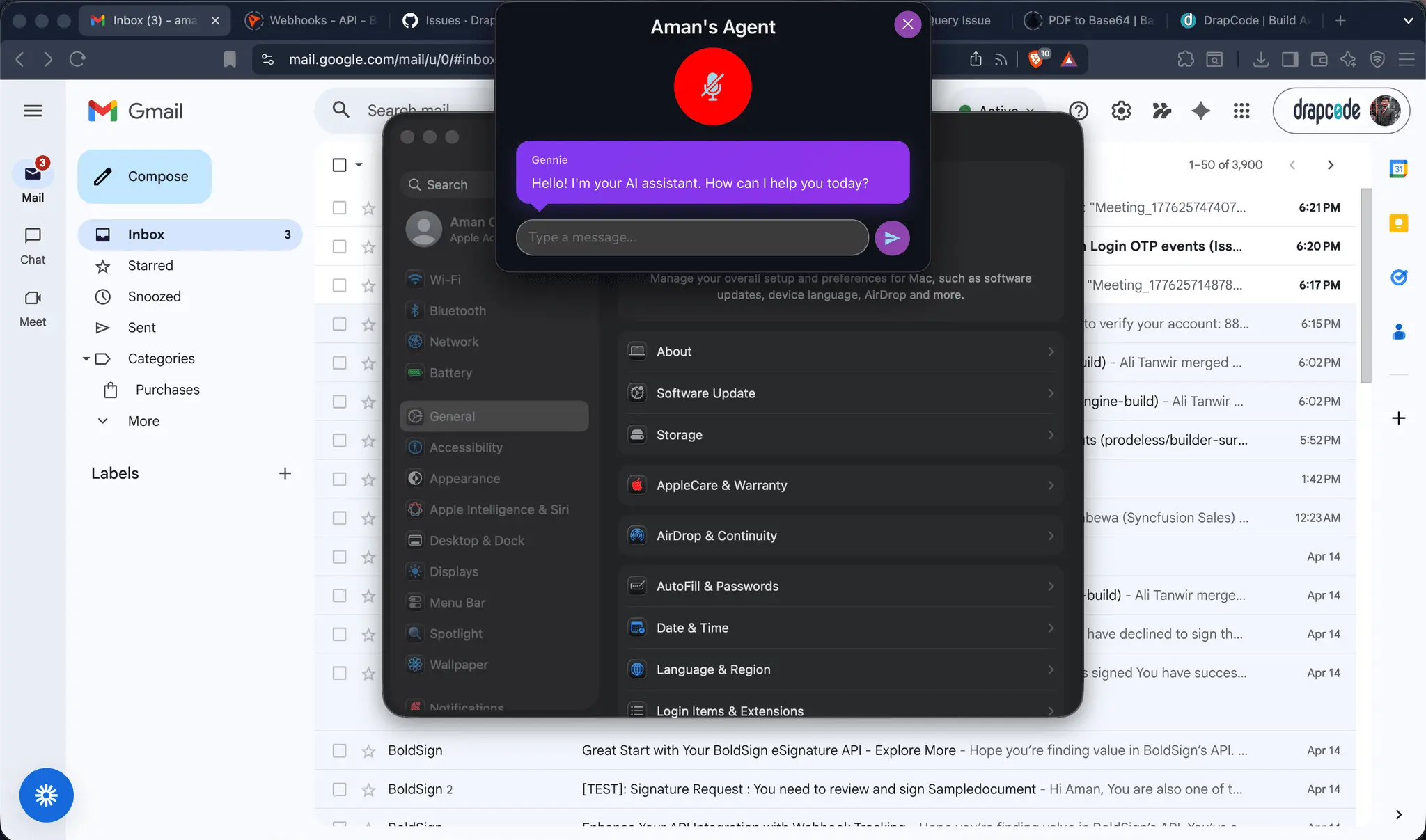Select Battery in System Settings sidebar
The image size is (1426, 840).
coord(494,373)
